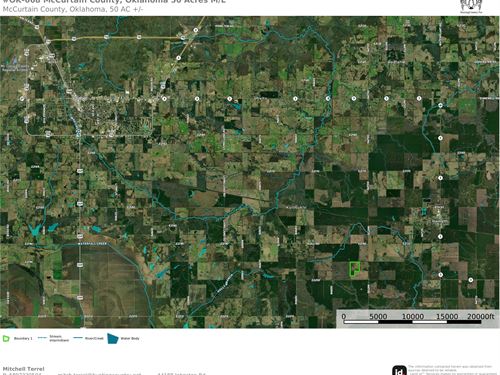The width and height of the screenshot is (500, 375).
Task: Select the "Boundary 1" legend label
Action: (23, 339)
